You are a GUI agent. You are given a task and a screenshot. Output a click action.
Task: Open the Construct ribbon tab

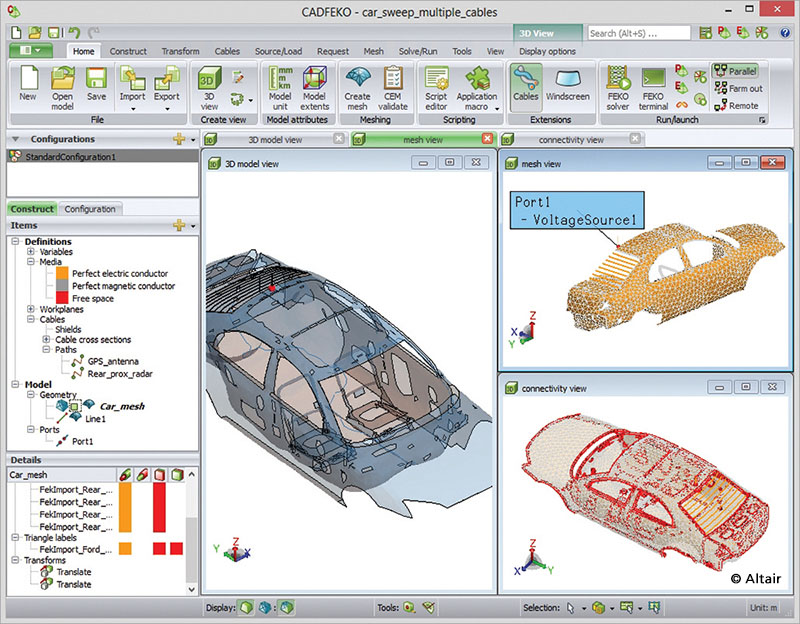tap(128, 51)
